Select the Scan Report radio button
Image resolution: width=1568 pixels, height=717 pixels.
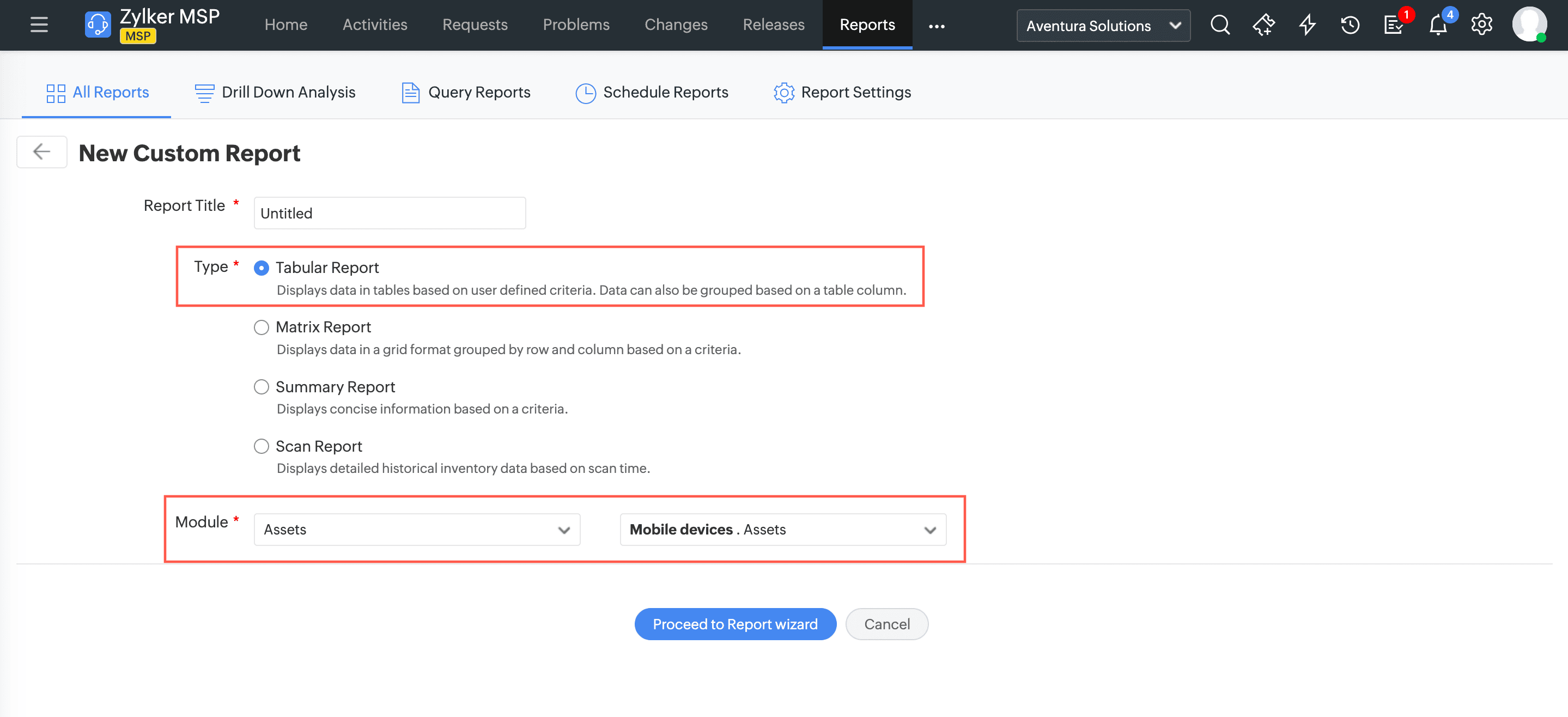tap(261, 446)
